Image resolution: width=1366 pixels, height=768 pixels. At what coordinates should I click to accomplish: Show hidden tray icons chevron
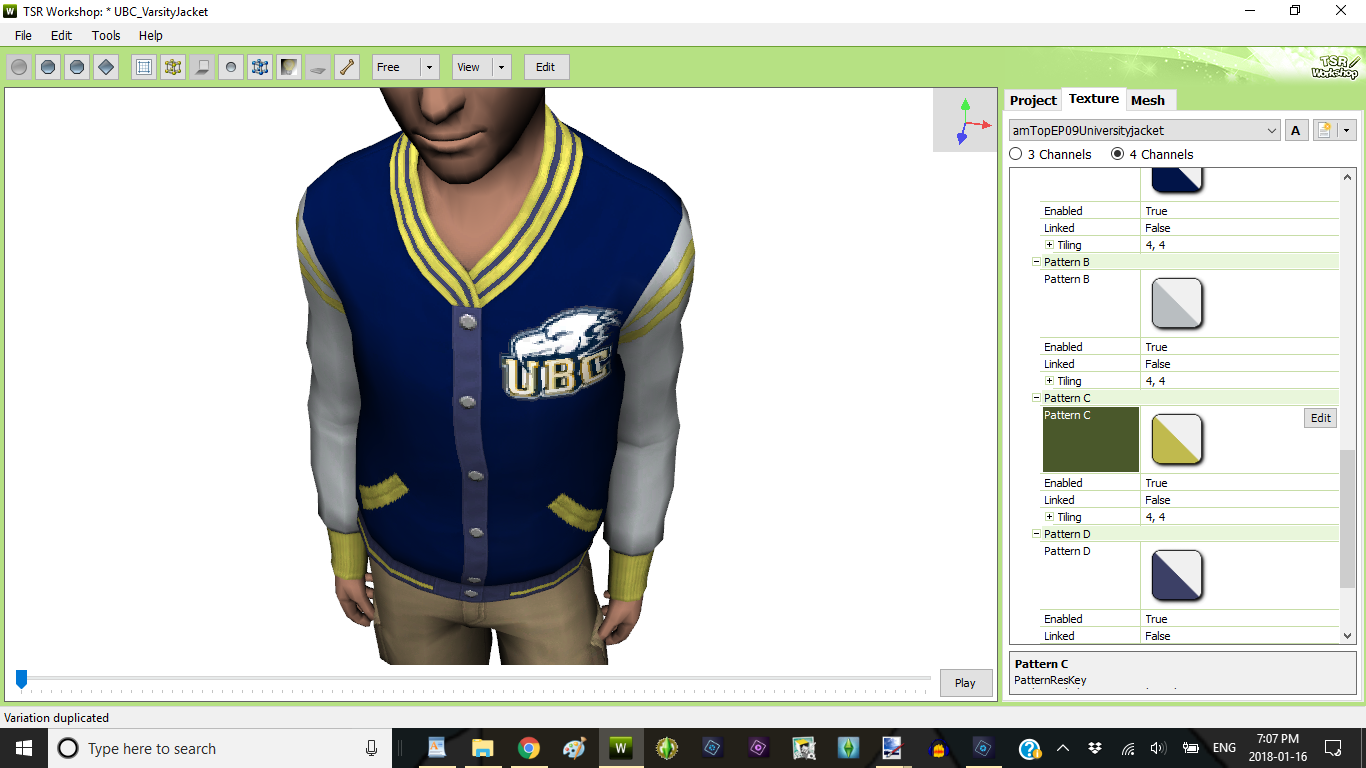1063,748
